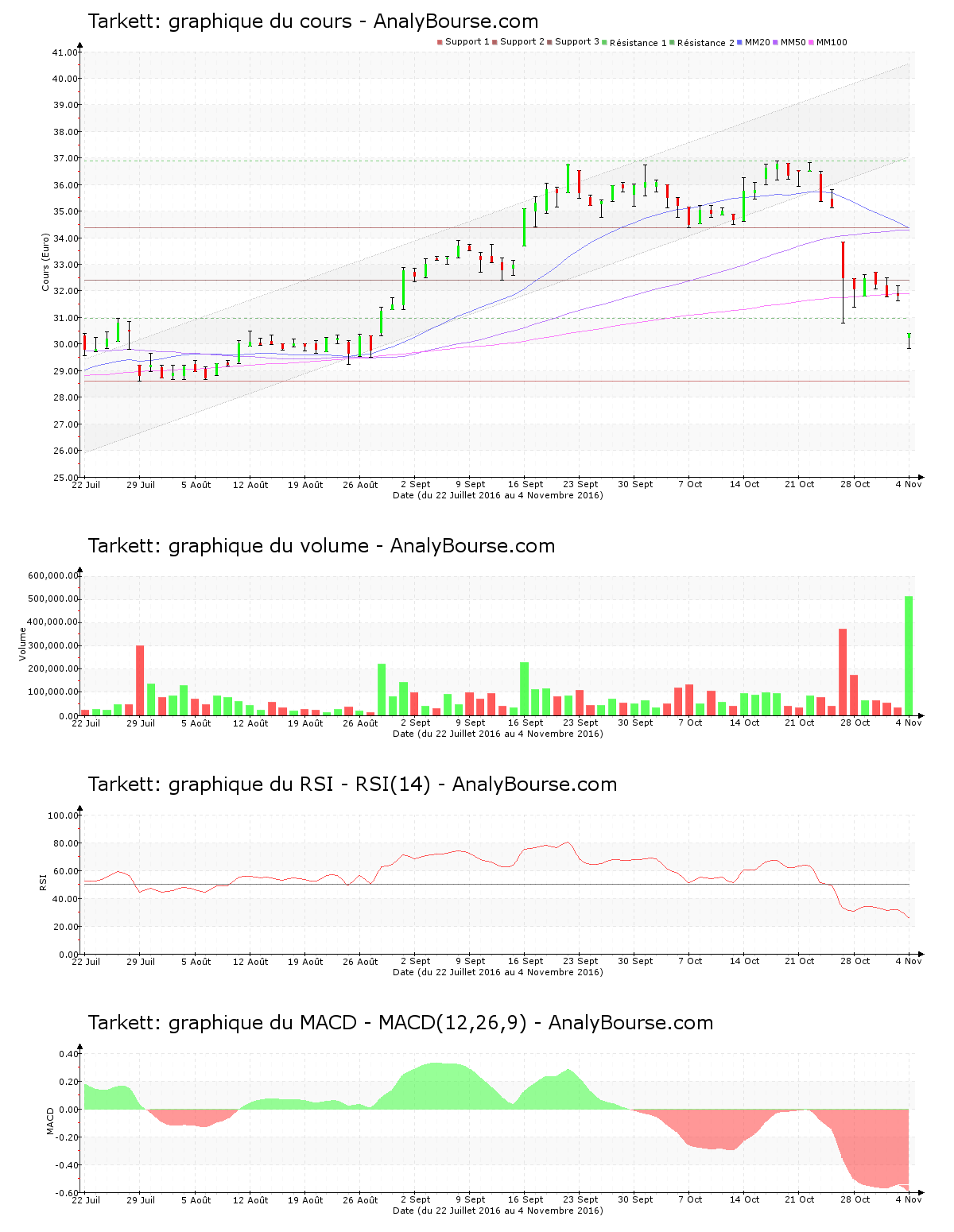954x1232 pixels.
Task: Click the "Volume" vertical axis label
Action: coord(22,644)
